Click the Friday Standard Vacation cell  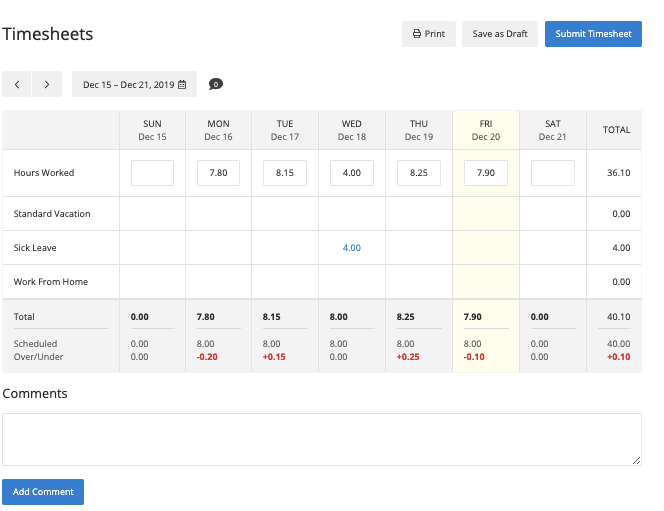point(486,214)
